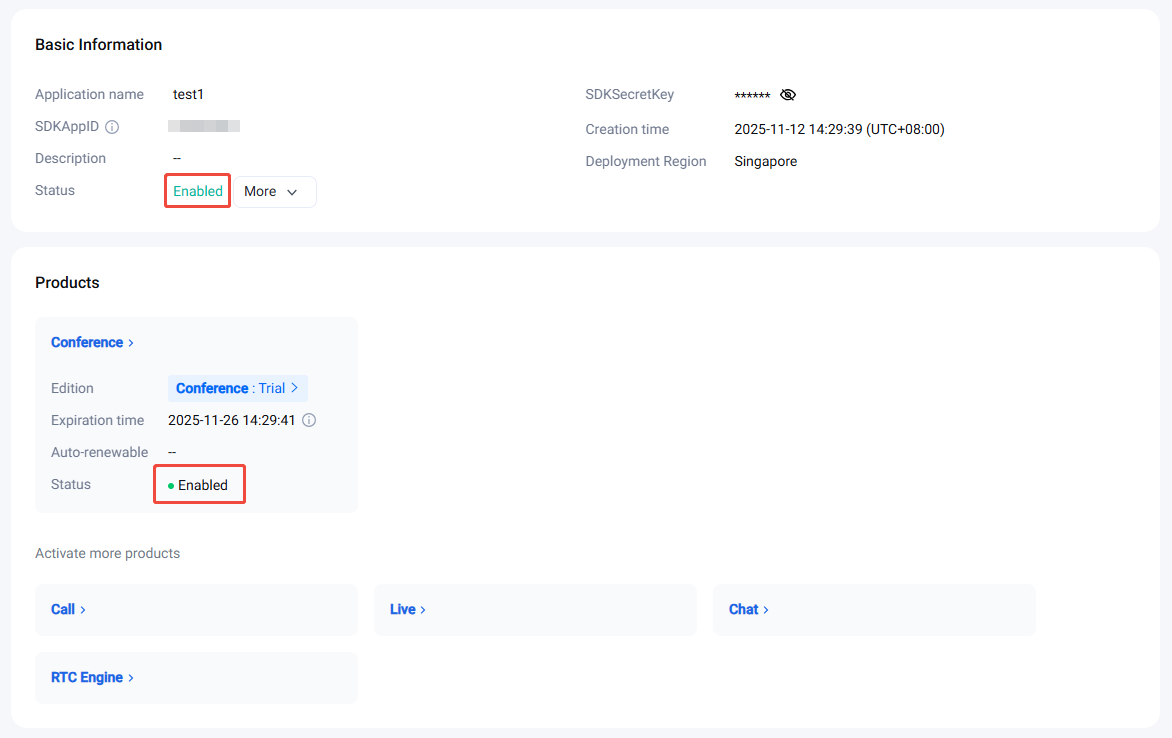Click the Conference product's Enabled status indicator
Screen dimensions: 1172x738
[x=199, y=485]
